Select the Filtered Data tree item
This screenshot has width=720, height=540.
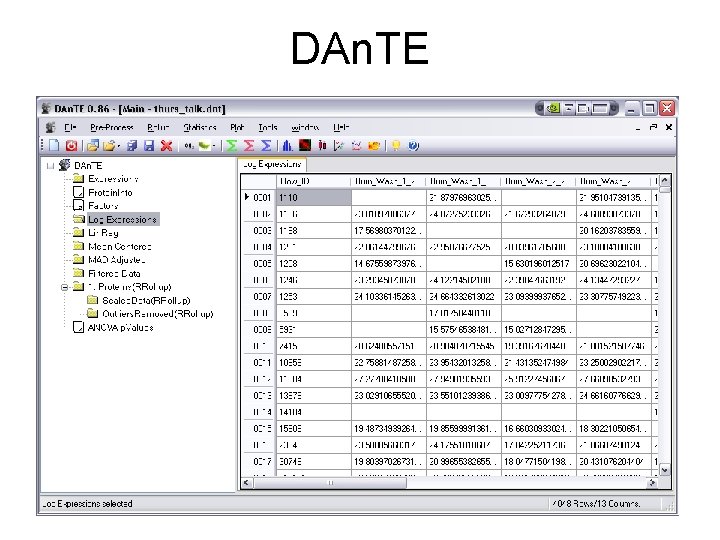pos(114,274)
